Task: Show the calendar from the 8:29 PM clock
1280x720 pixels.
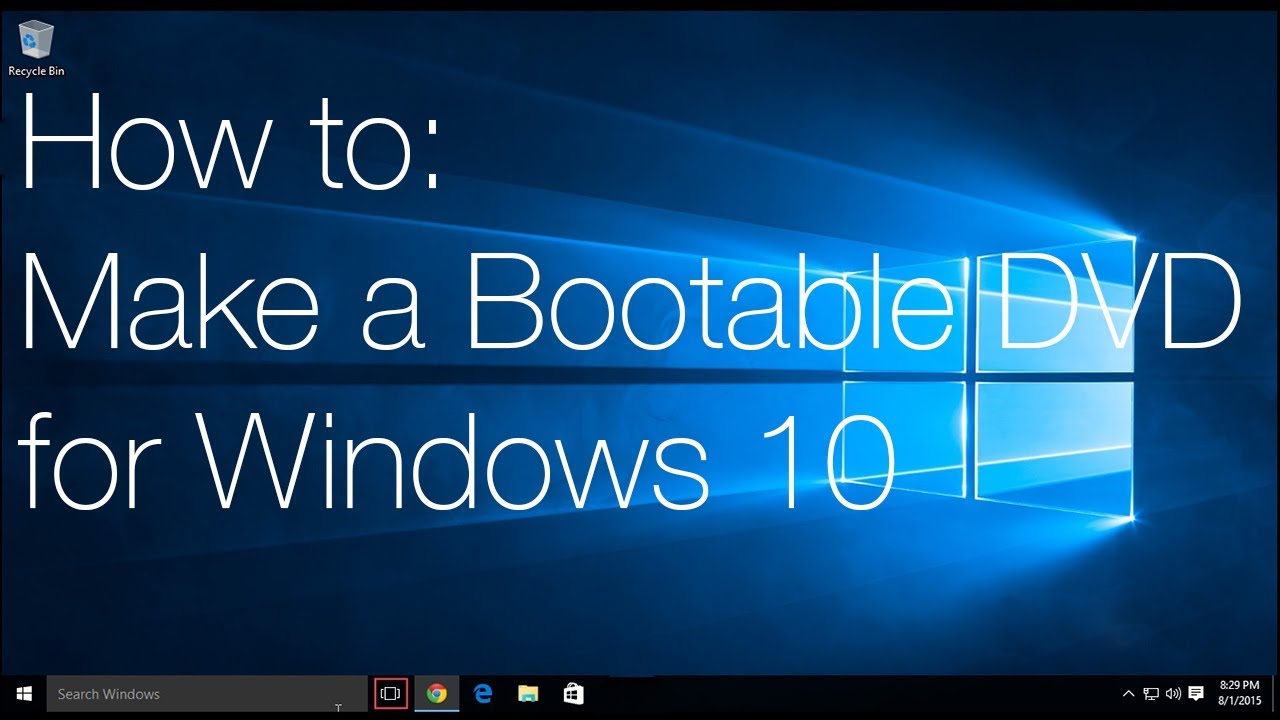Action: [x=1240, y=693]
